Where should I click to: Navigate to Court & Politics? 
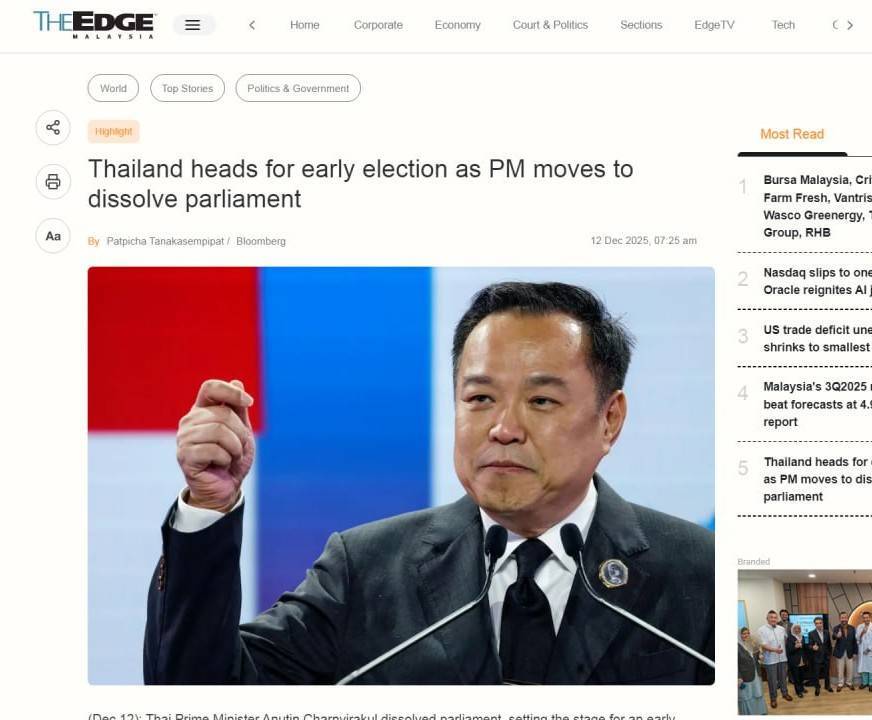pyautogui.click(x=550, y=25)
